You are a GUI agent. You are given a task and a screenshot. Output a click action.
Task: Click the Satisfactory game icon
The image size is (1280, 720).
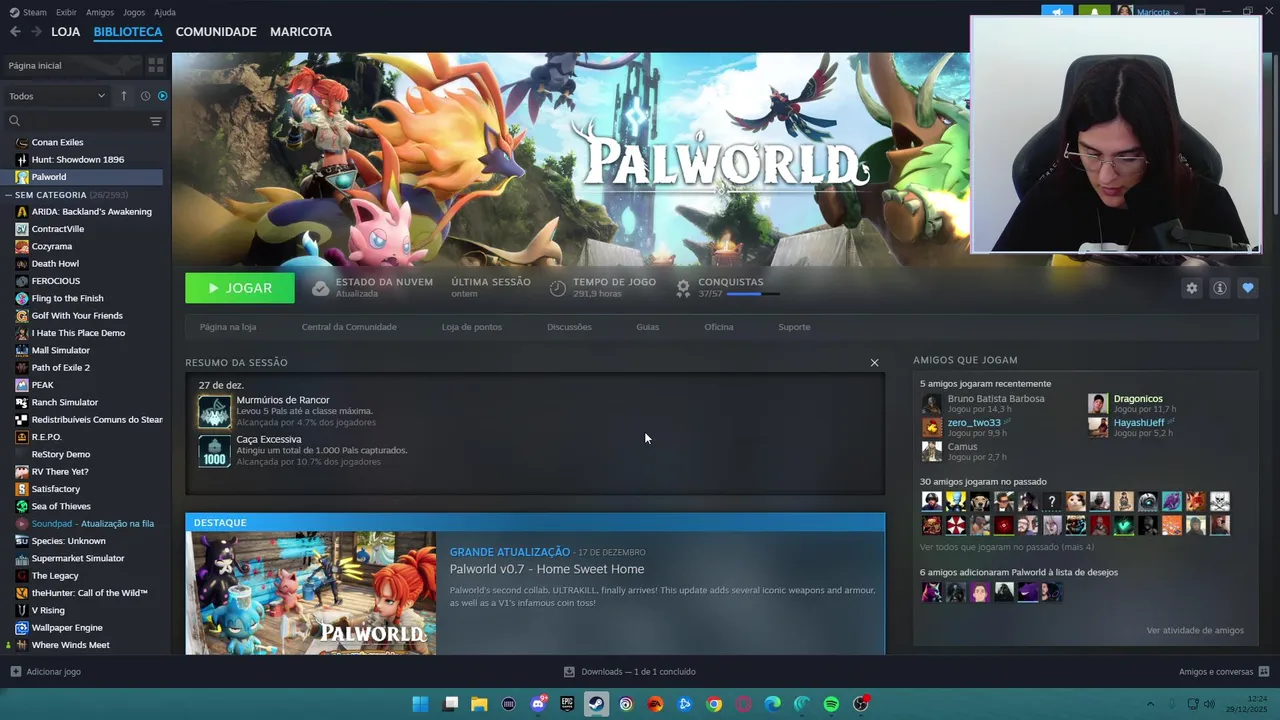[22, 489]
